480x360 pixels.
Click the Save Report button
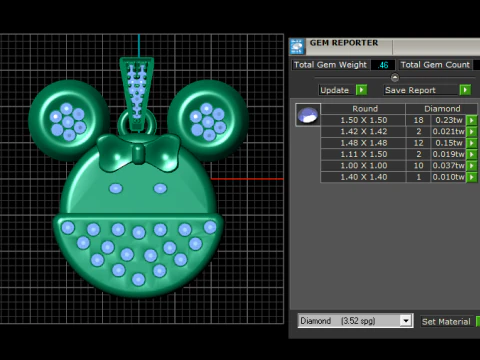pyautogui.click(x=421, y=90)
